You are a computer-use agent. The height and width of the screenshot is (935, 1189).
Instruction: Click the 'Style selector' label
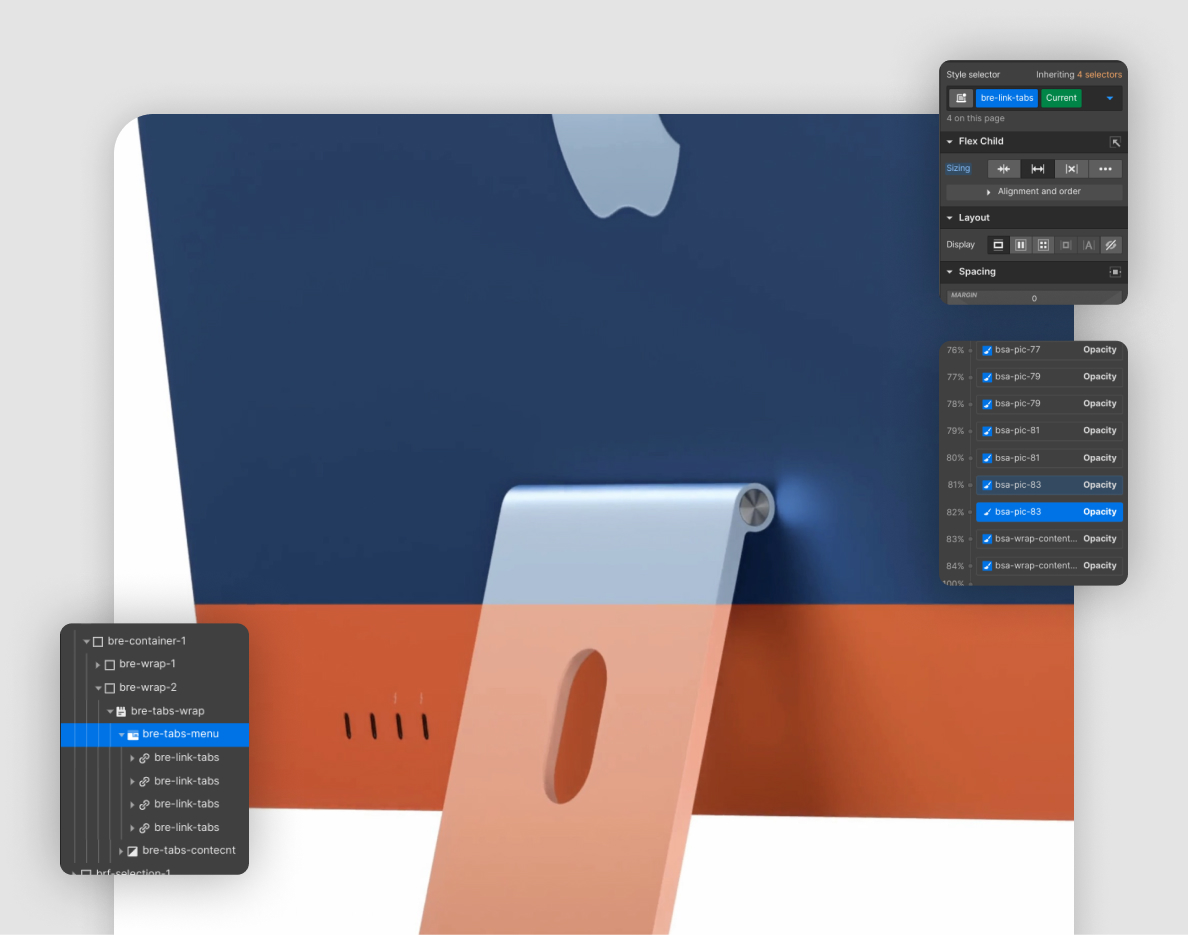973,75
